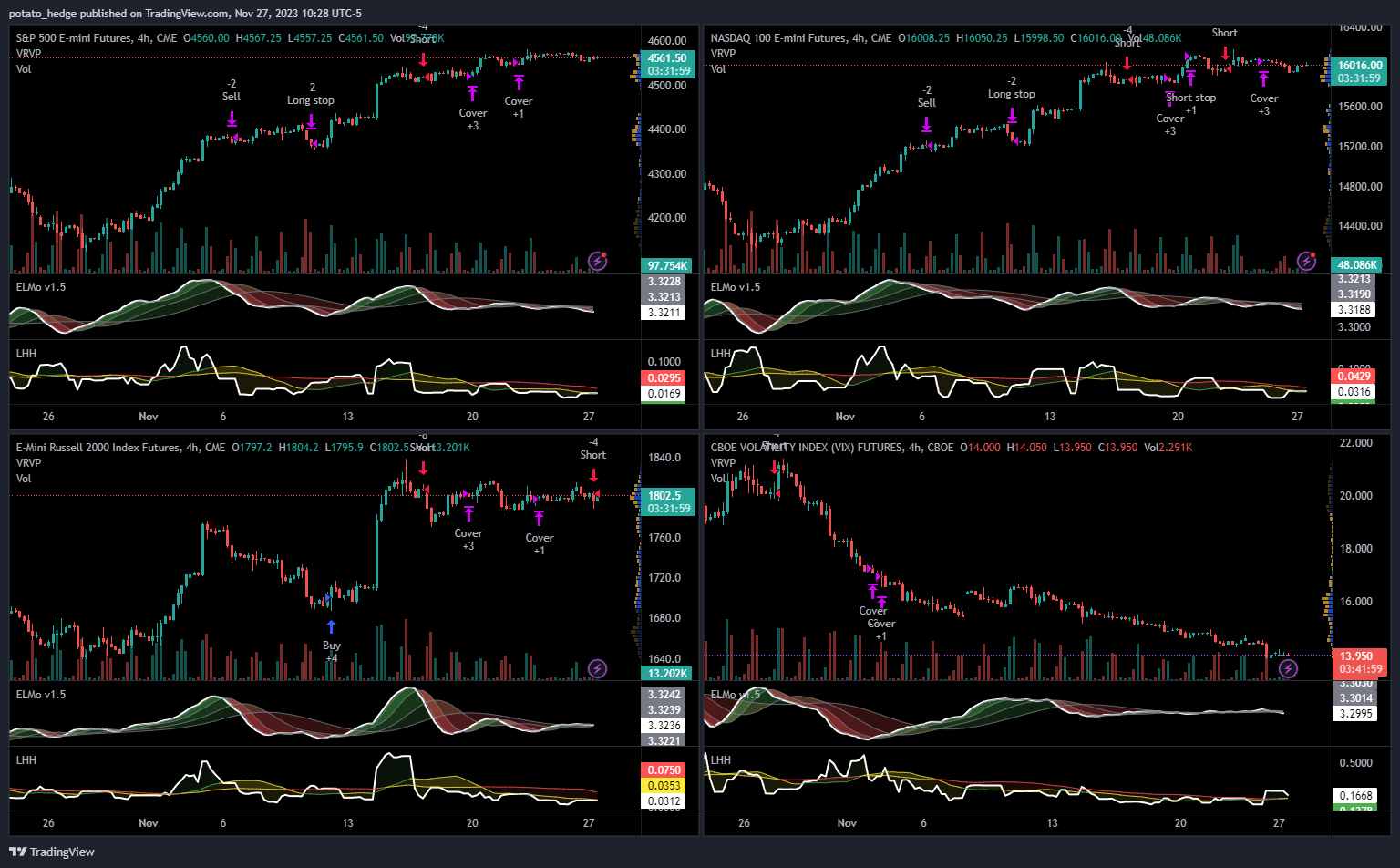Click the VRVP label in the S&P 500 chart
1400x868 pixels.
(x=28, y=54)
